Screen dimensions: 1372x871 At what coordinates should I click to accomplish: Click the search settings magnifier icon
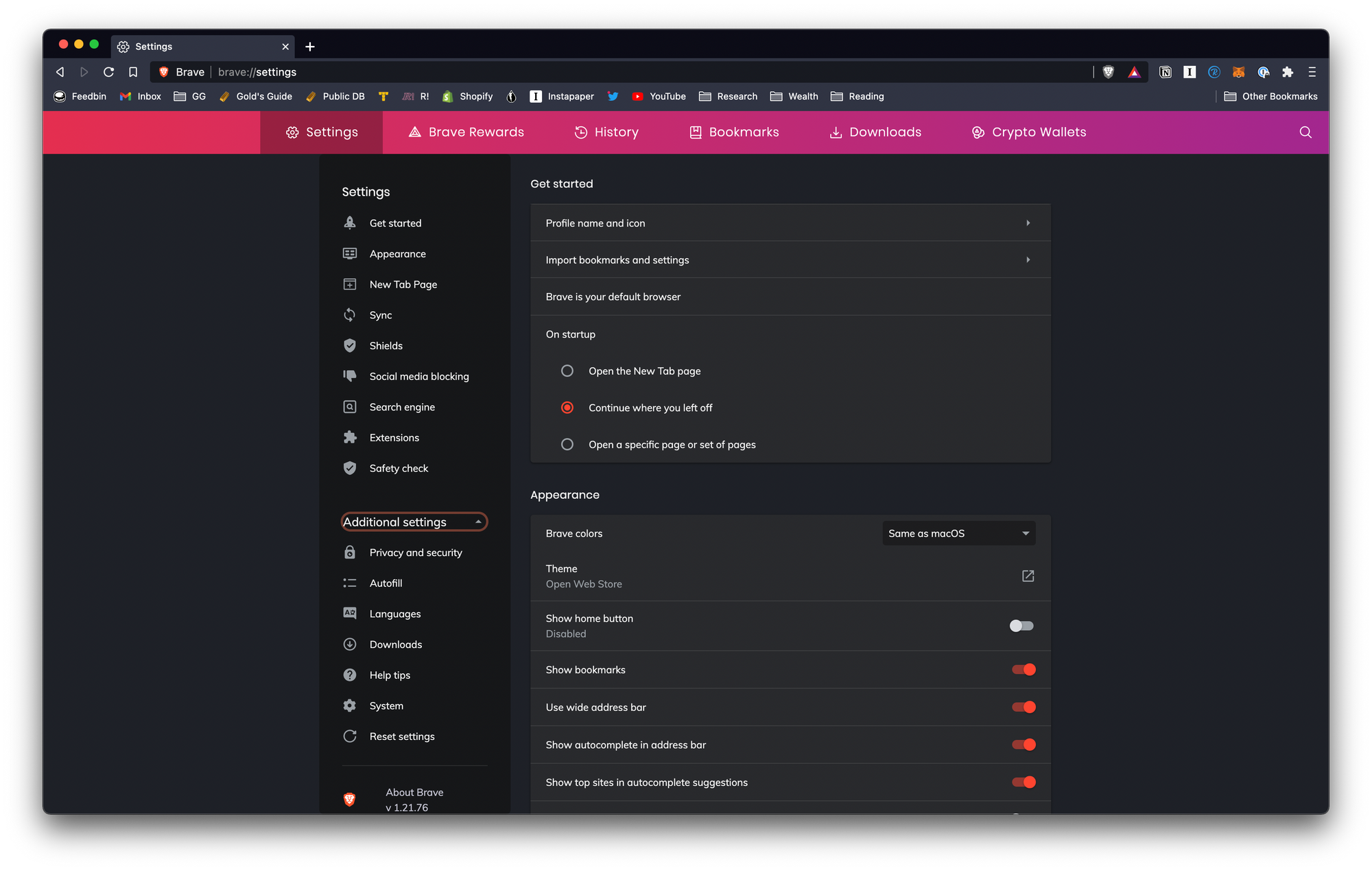click(1305, 132)
